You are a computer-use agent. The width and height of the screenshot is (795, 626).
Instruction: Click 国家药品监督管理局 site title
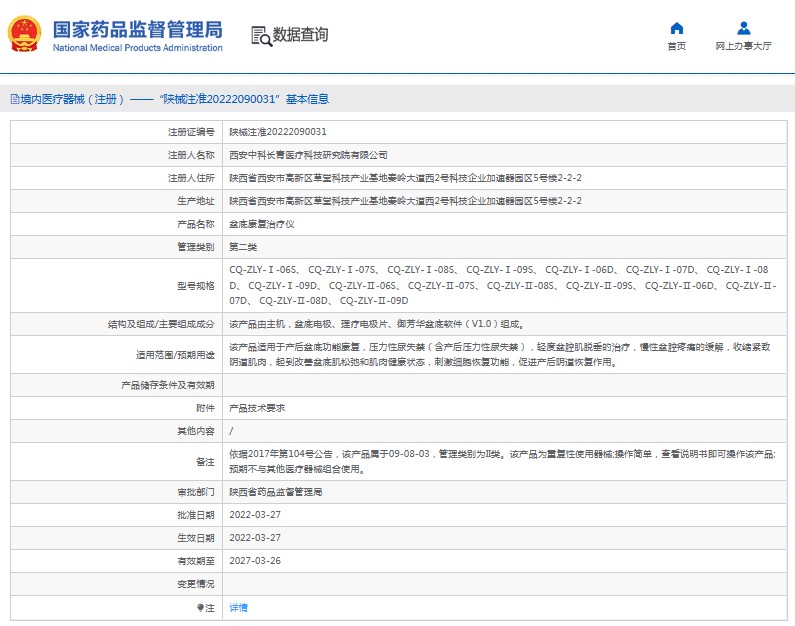click(x=137, y=27)
